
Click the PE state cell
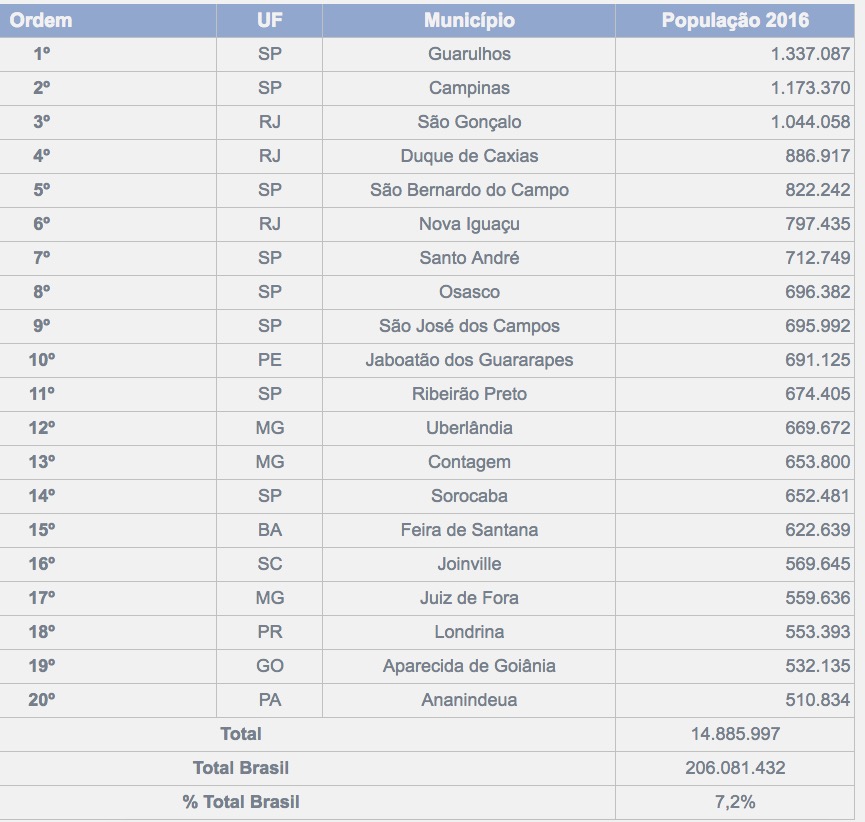(269, 360)
